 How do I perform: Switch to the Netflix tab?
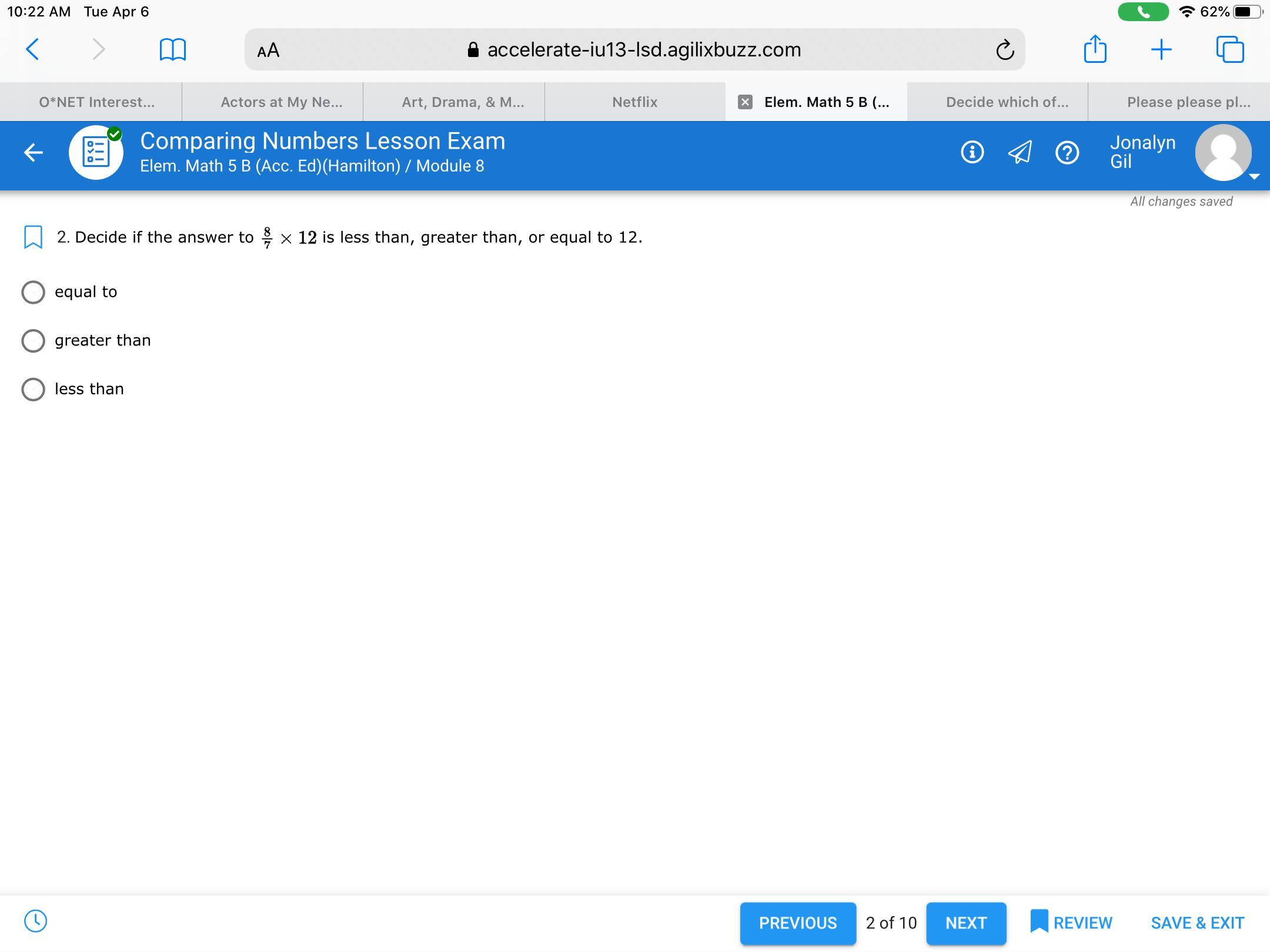click(x=634, y=102)
